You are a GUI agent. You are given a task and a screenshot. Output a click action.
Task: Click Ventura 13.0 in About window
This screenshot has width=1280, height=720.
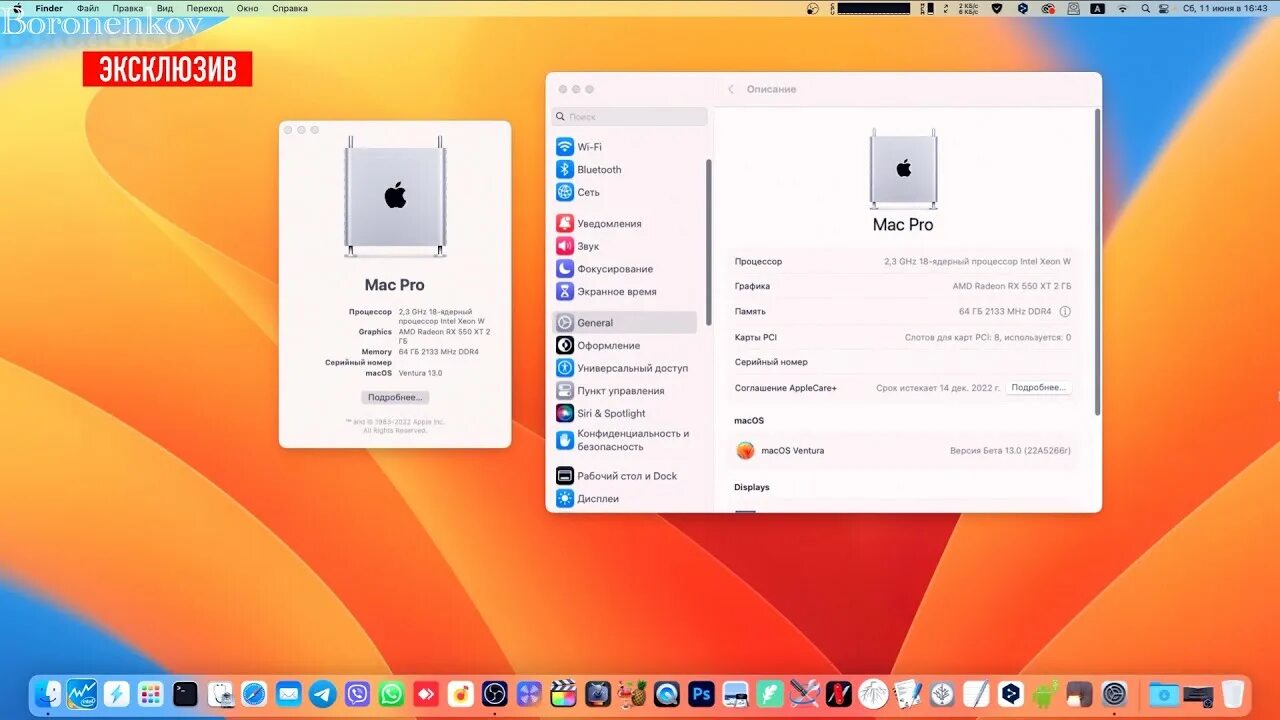coord(420,373)
